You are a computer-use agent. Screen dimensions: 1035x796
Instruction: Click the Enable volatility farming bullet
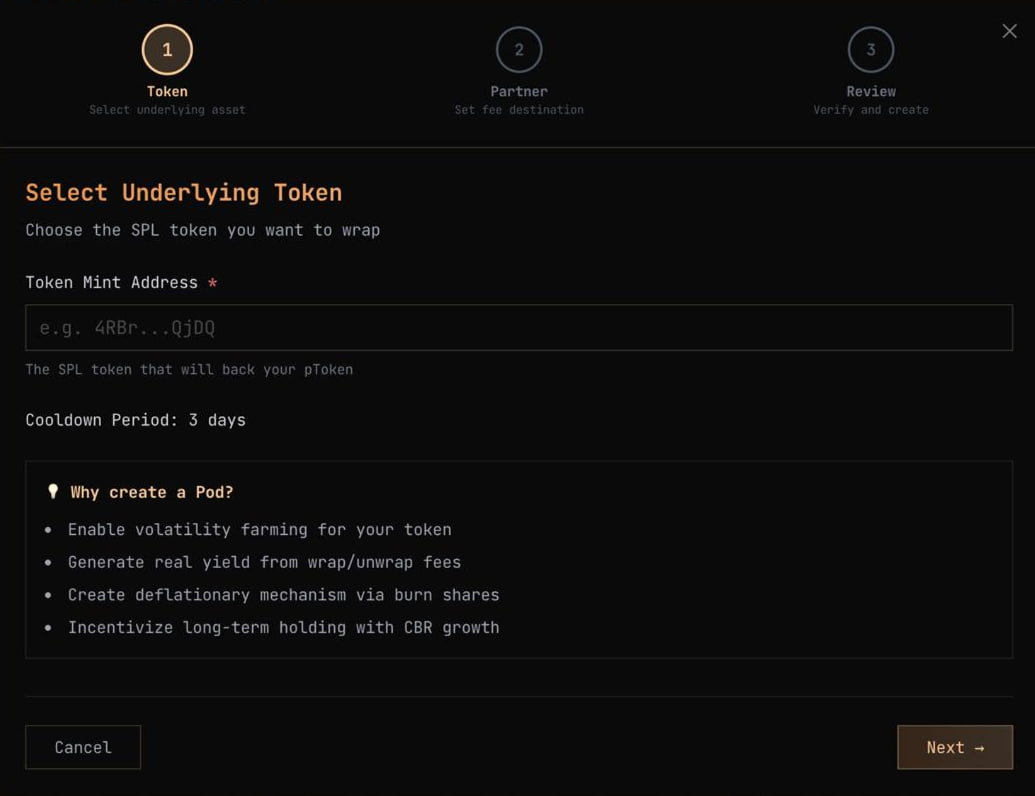click(x=259, y=530)
